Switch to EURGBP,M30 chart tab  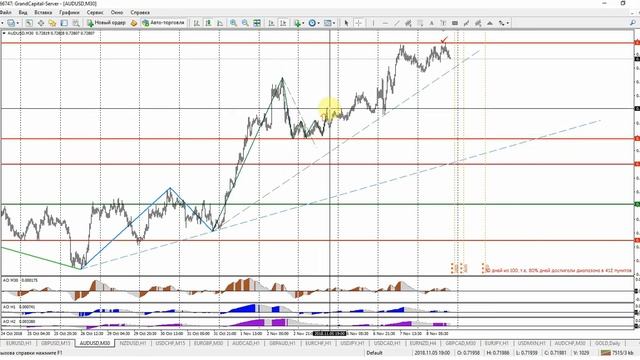(208, 343)
